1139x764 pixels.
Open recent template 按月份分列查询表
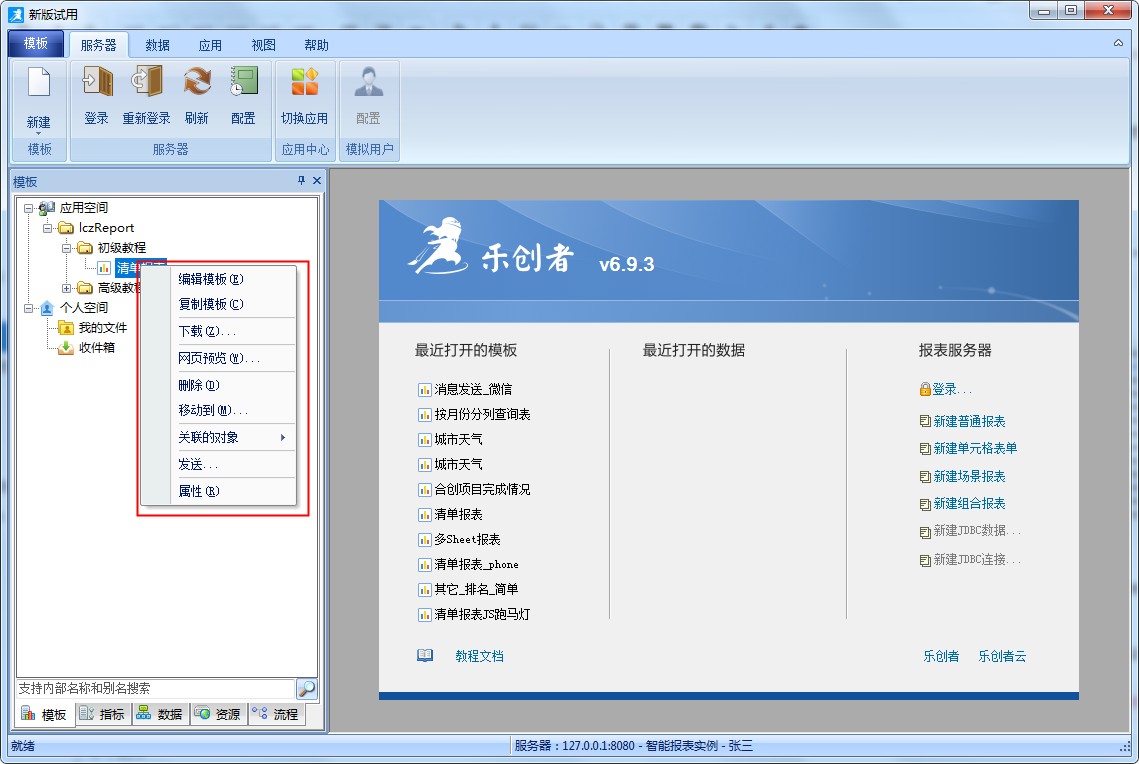482,414
